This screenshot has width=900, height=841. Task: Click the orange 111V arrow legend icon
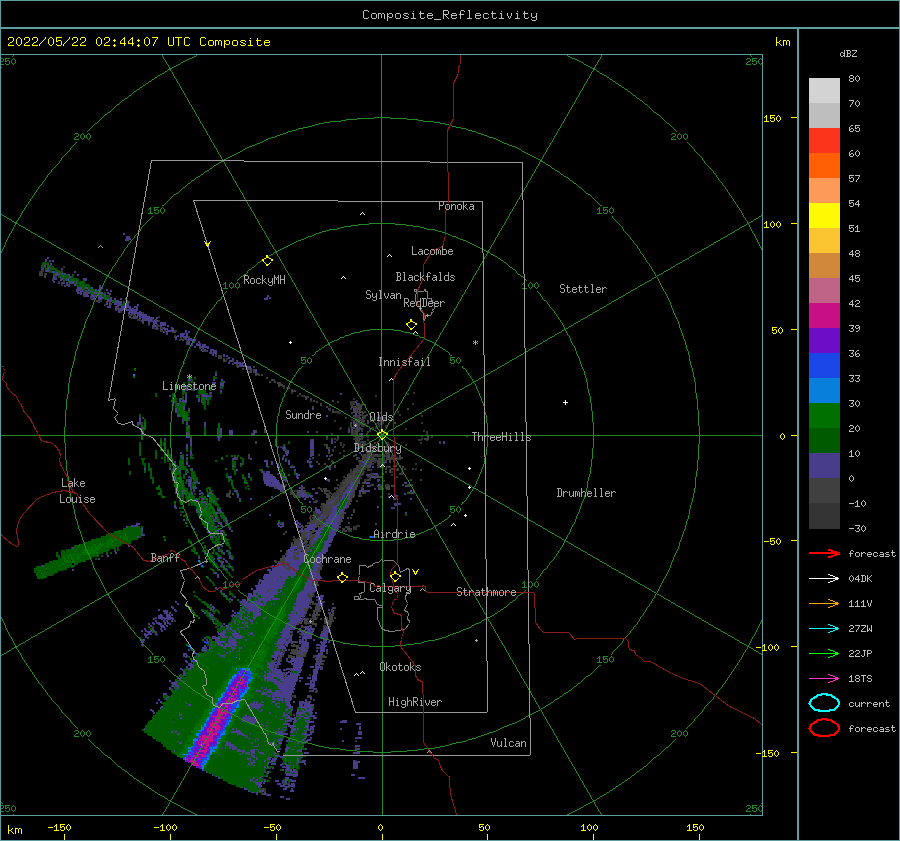click(824, 603)
